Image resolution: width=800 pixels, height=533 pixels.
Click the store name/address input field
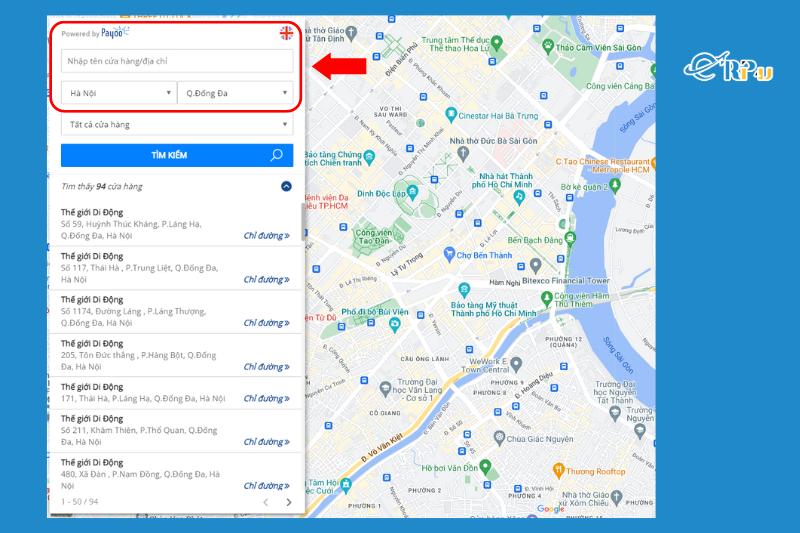click(177, 61)
